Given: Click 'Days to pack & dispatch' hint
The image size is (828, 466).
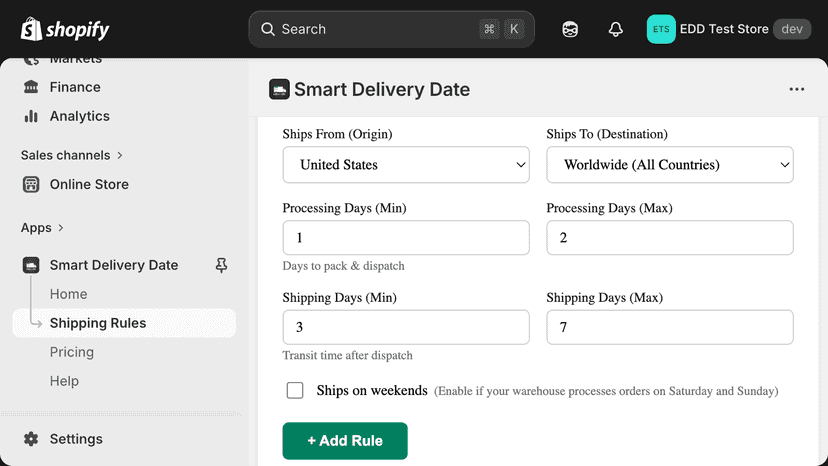Looking at the screenshot, I should [x=343, y=266].
